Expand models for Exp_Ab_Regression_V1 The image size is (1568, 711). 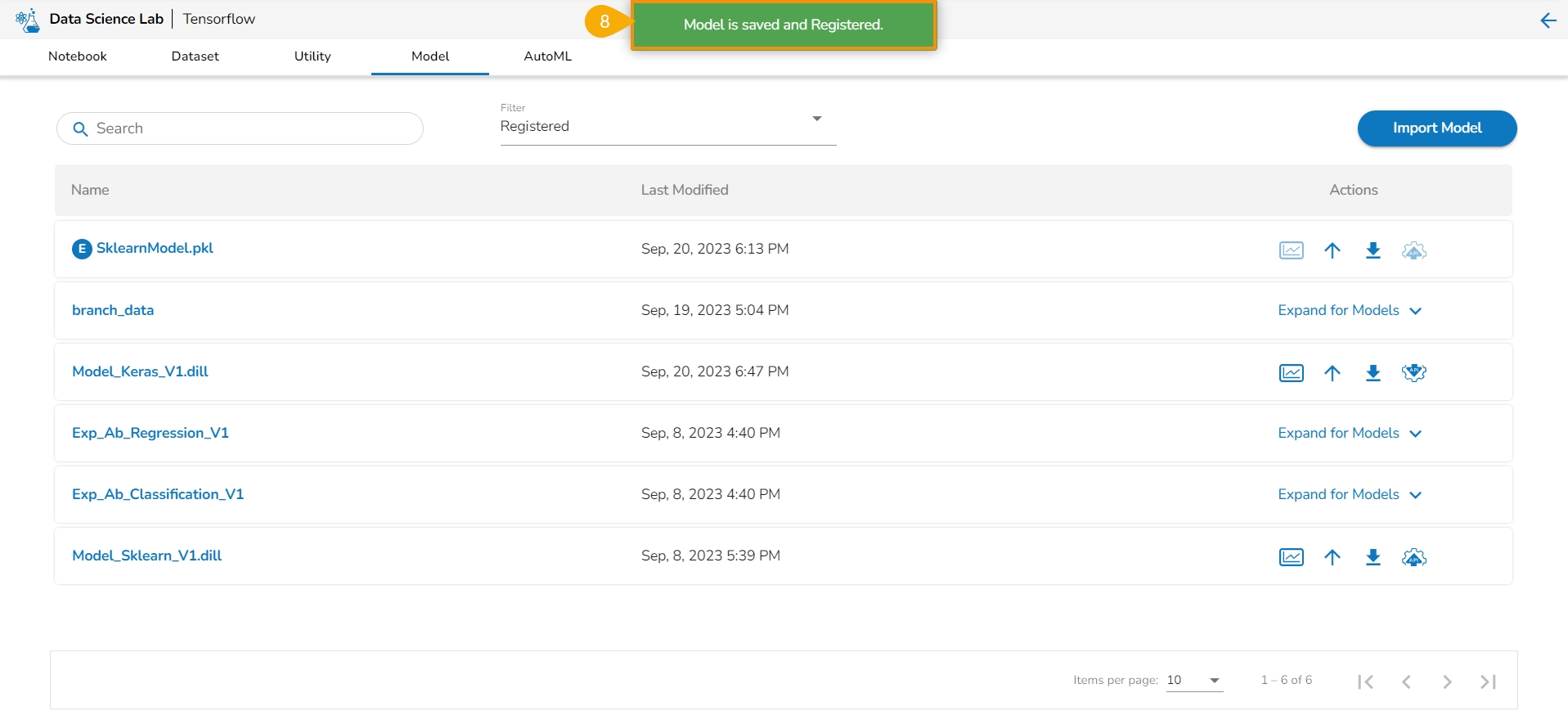click(1350, 434)
